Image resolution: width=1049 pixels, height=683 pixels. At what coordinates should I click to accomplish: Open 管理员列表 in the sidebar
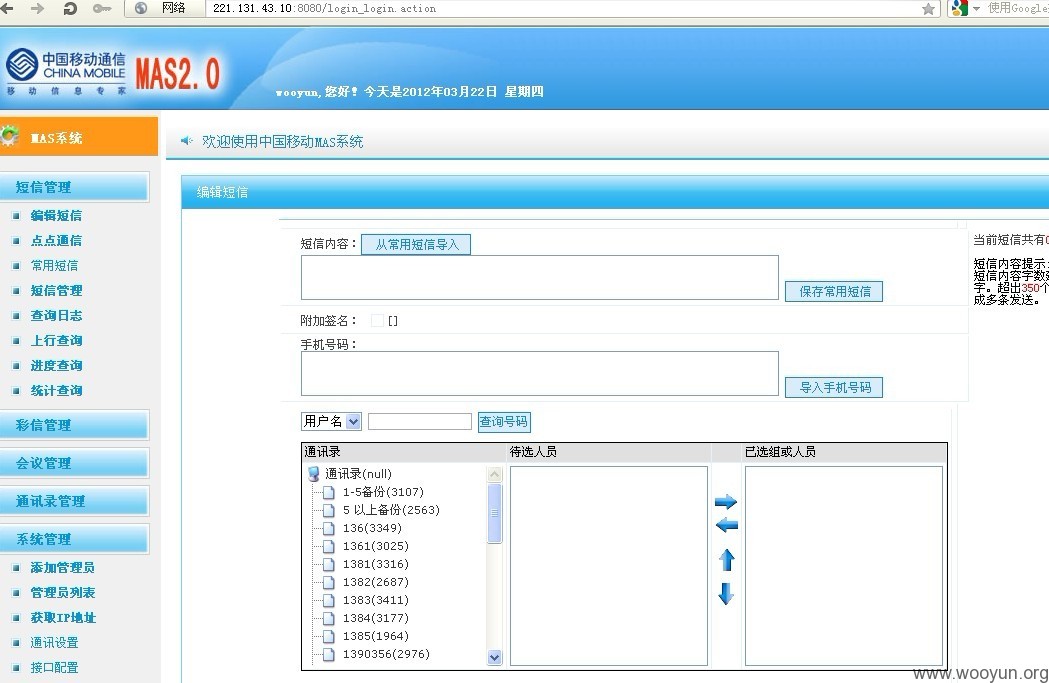coord(63,592)
